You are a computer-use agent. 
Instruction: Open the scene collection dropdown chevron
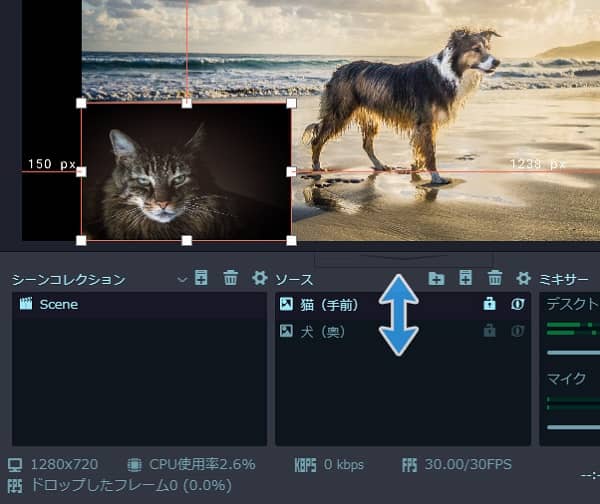(182, 279)
